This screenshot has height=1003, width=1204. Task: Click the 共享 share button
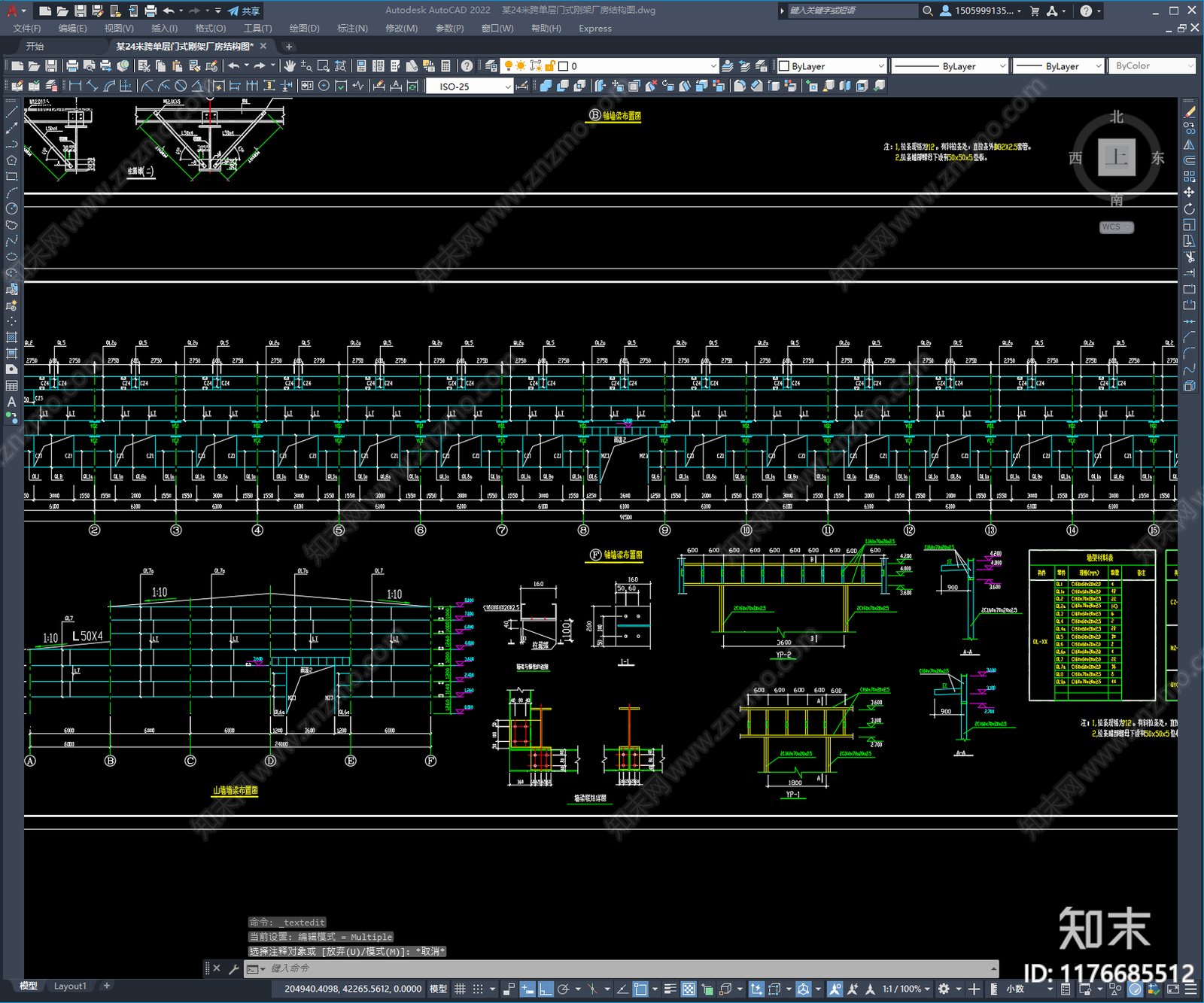click(244, 11)
